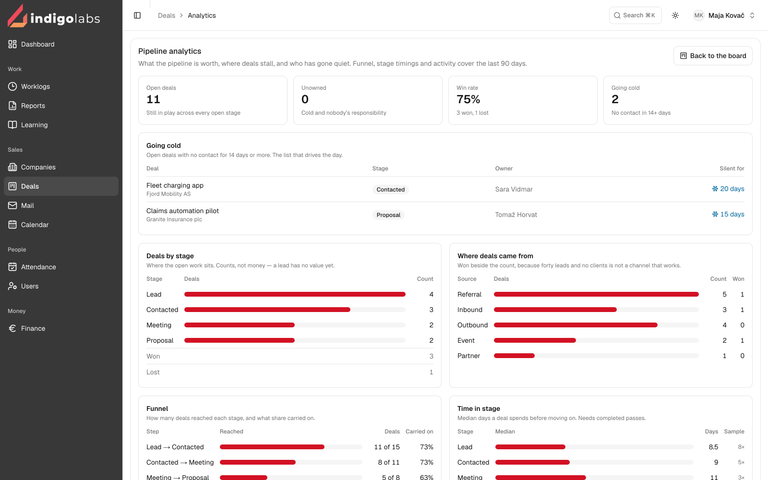This screenshot has width=768, height=480.
Task: Click the MK avatar
Action: tap(698, 15)
